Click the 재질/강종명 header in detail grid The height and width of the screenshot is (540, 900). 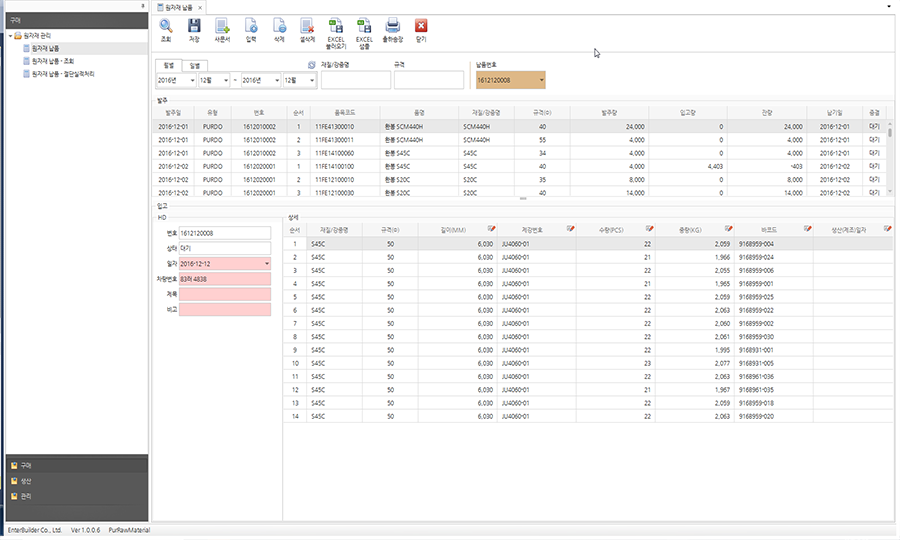334,230
